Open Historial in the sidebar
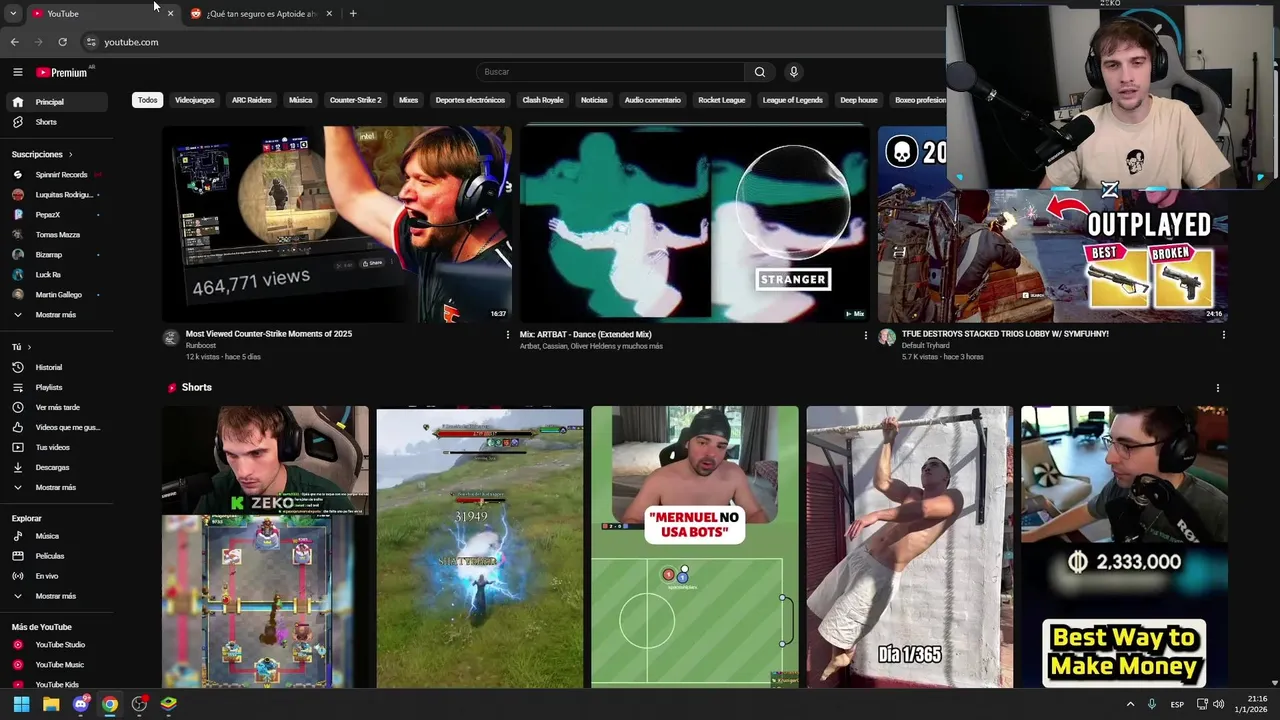The height and width of the screenshot is (720, 1280). (49, 367)
